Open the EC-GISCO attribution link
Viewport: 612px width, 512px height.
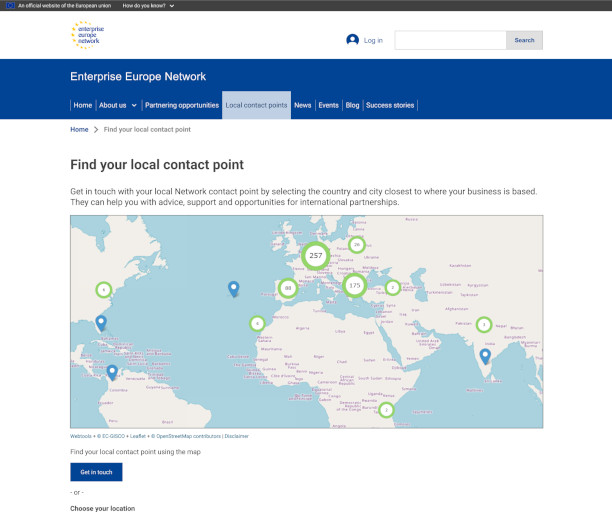pyautogui.click(x=113, y=436)
